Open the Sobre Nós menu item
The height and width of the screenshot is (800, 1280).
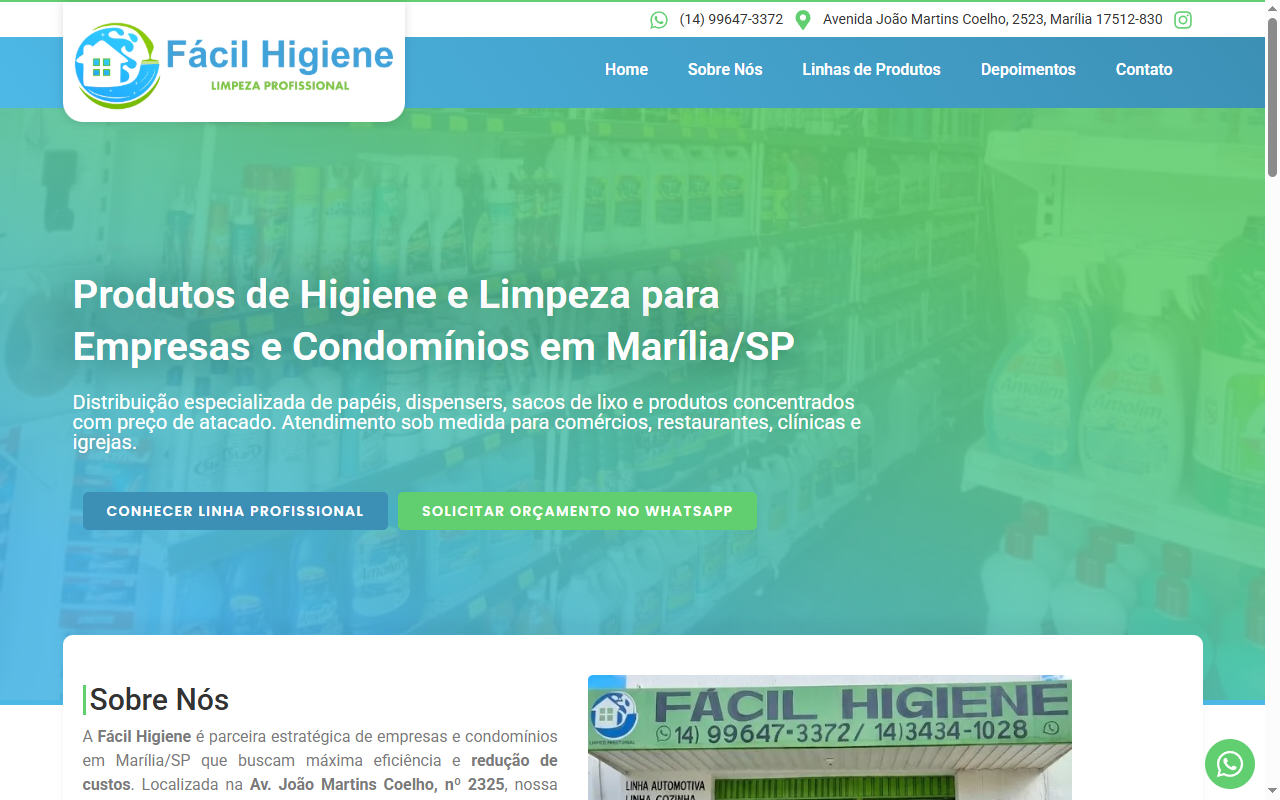click(725, 70)
